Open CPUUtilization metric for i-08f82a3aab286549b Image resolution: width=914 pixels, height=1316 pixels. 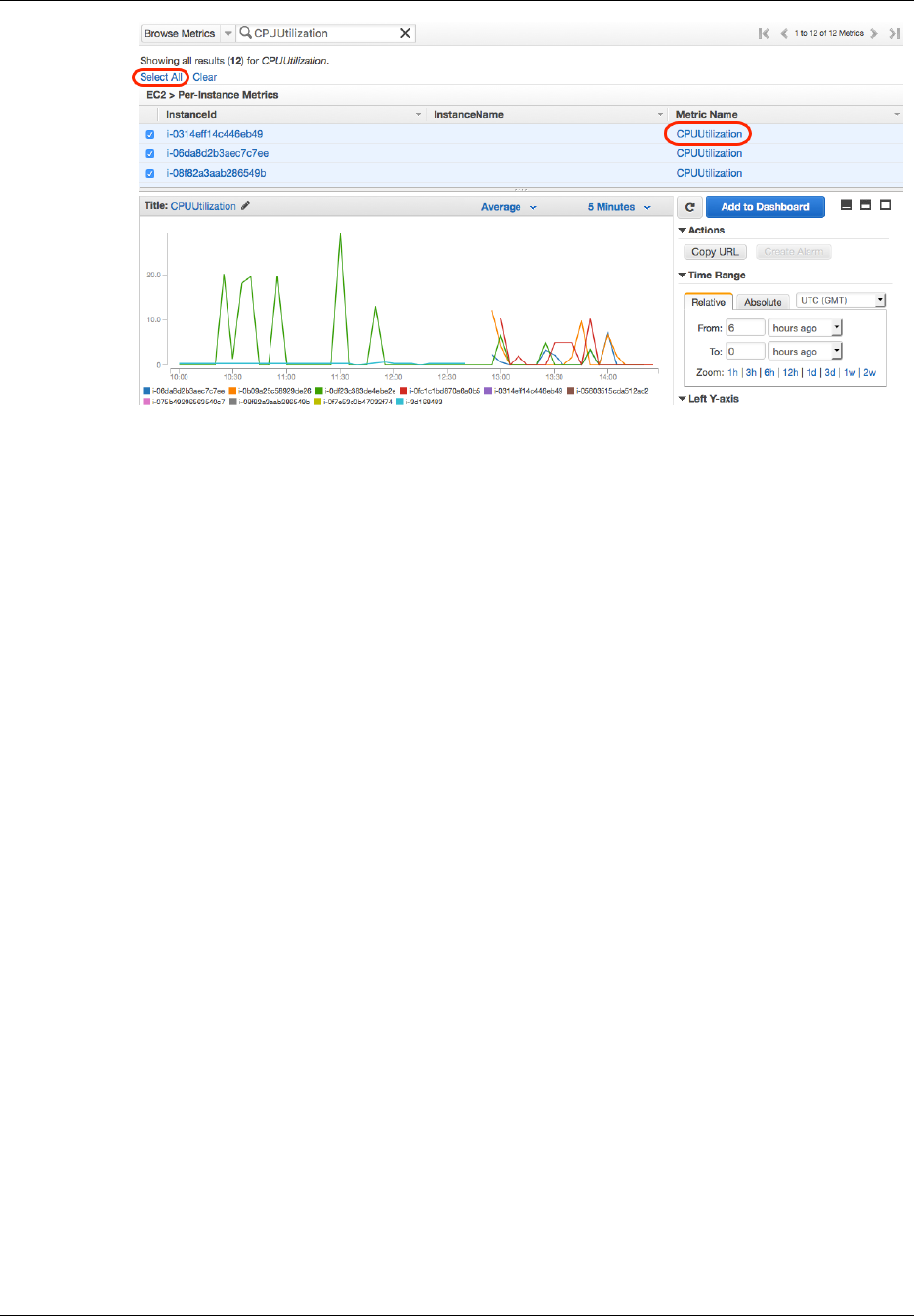pos(709,173)
